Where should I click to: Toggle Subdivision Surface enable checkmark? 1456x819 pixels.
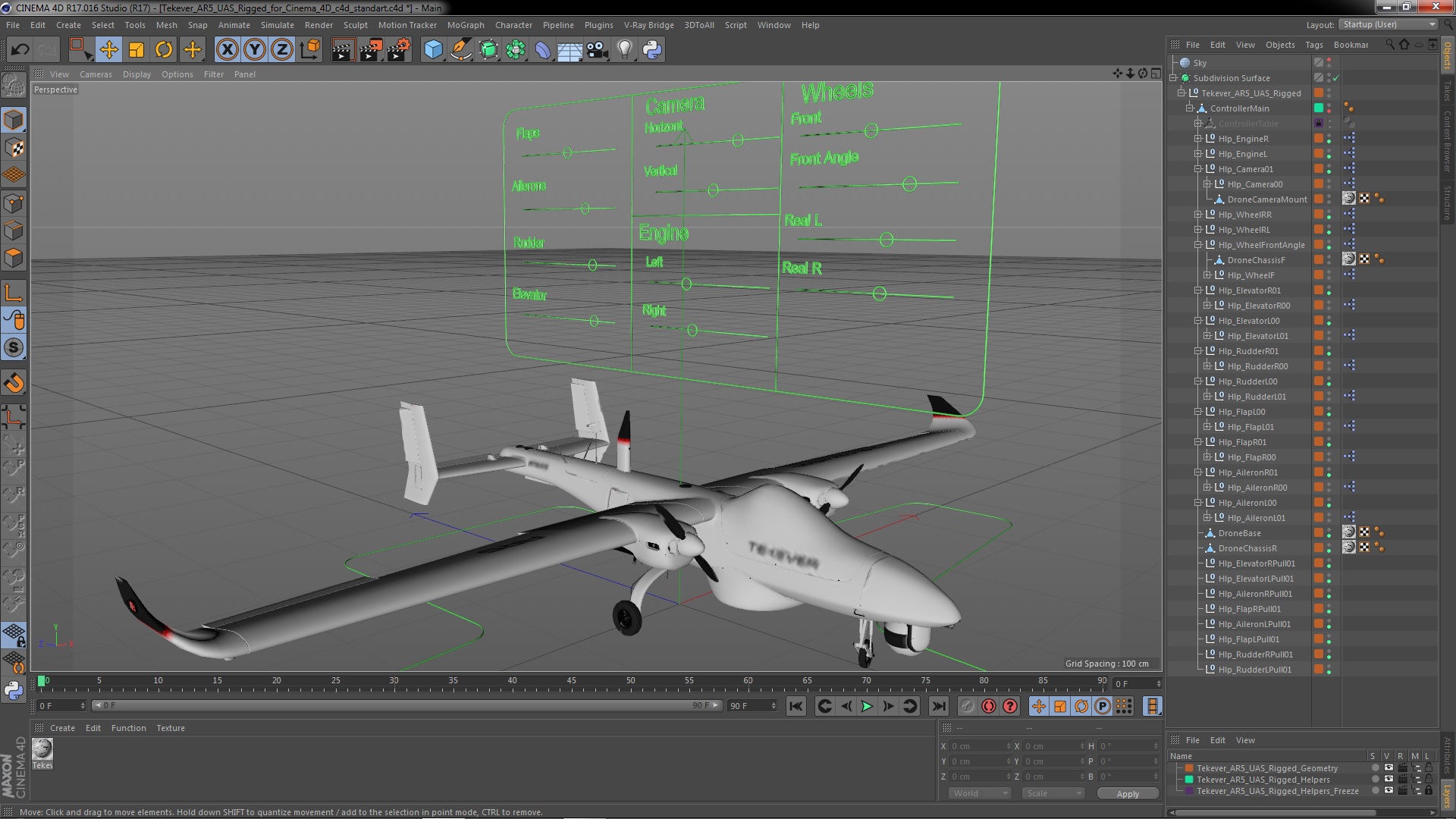tap(1336, 78)
